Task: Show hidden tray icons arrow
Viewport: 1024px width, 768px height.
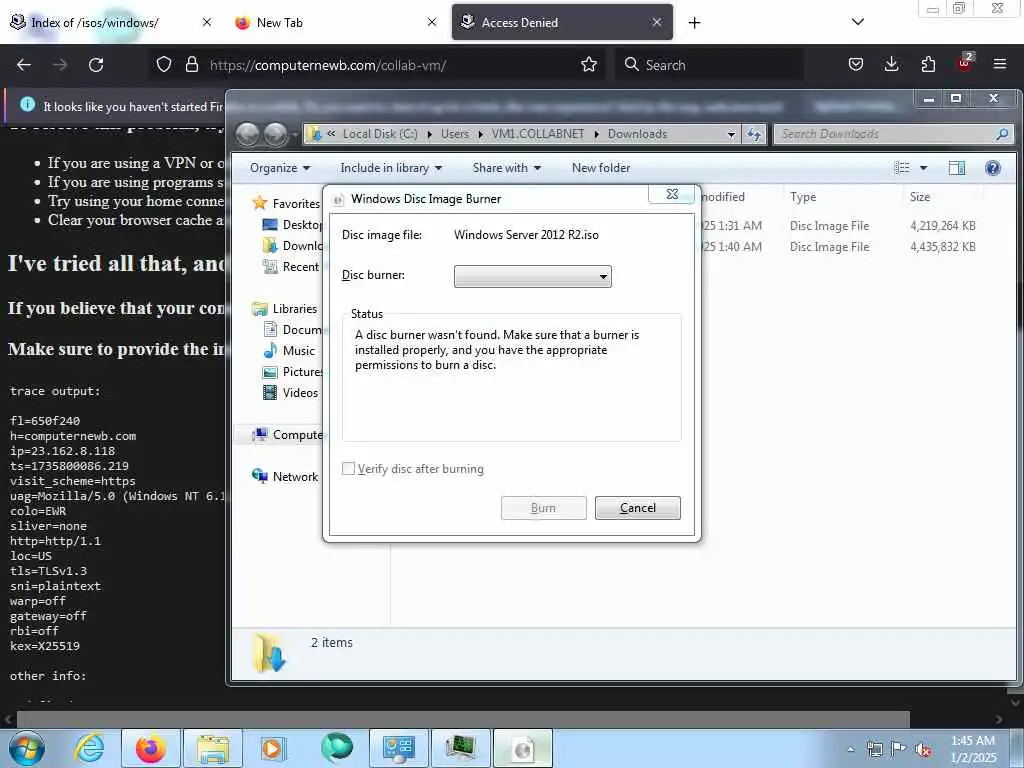Action: pyautogui.click(x=850, y=749)
